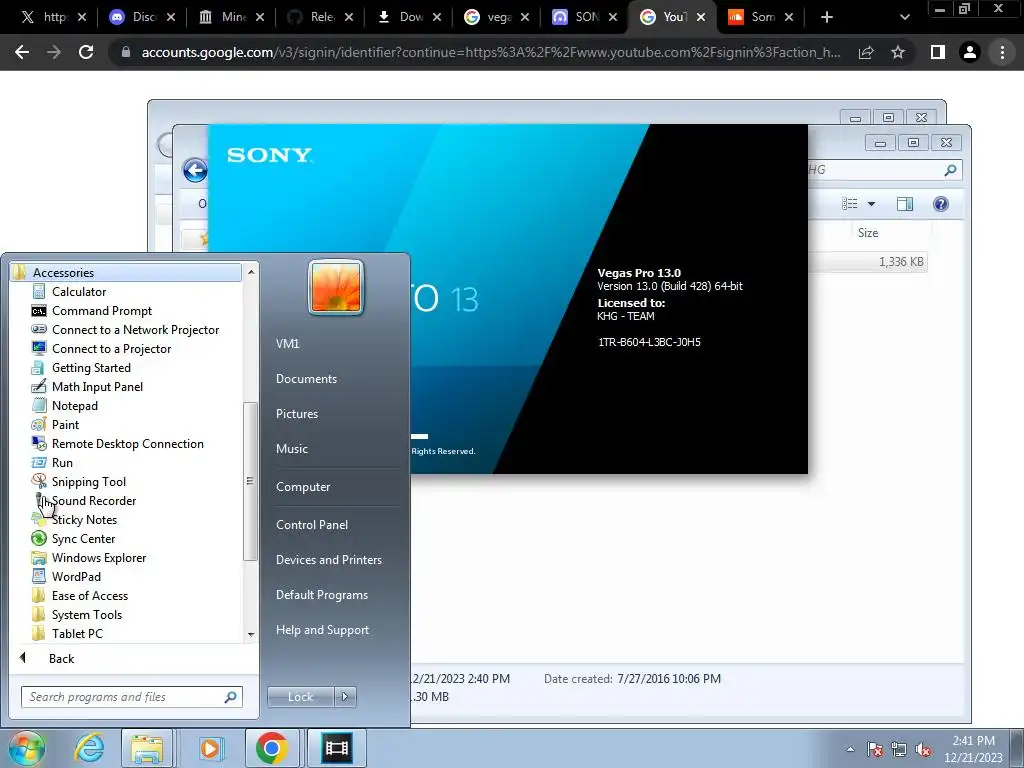Click the Windows Start orb

[27, 748]
